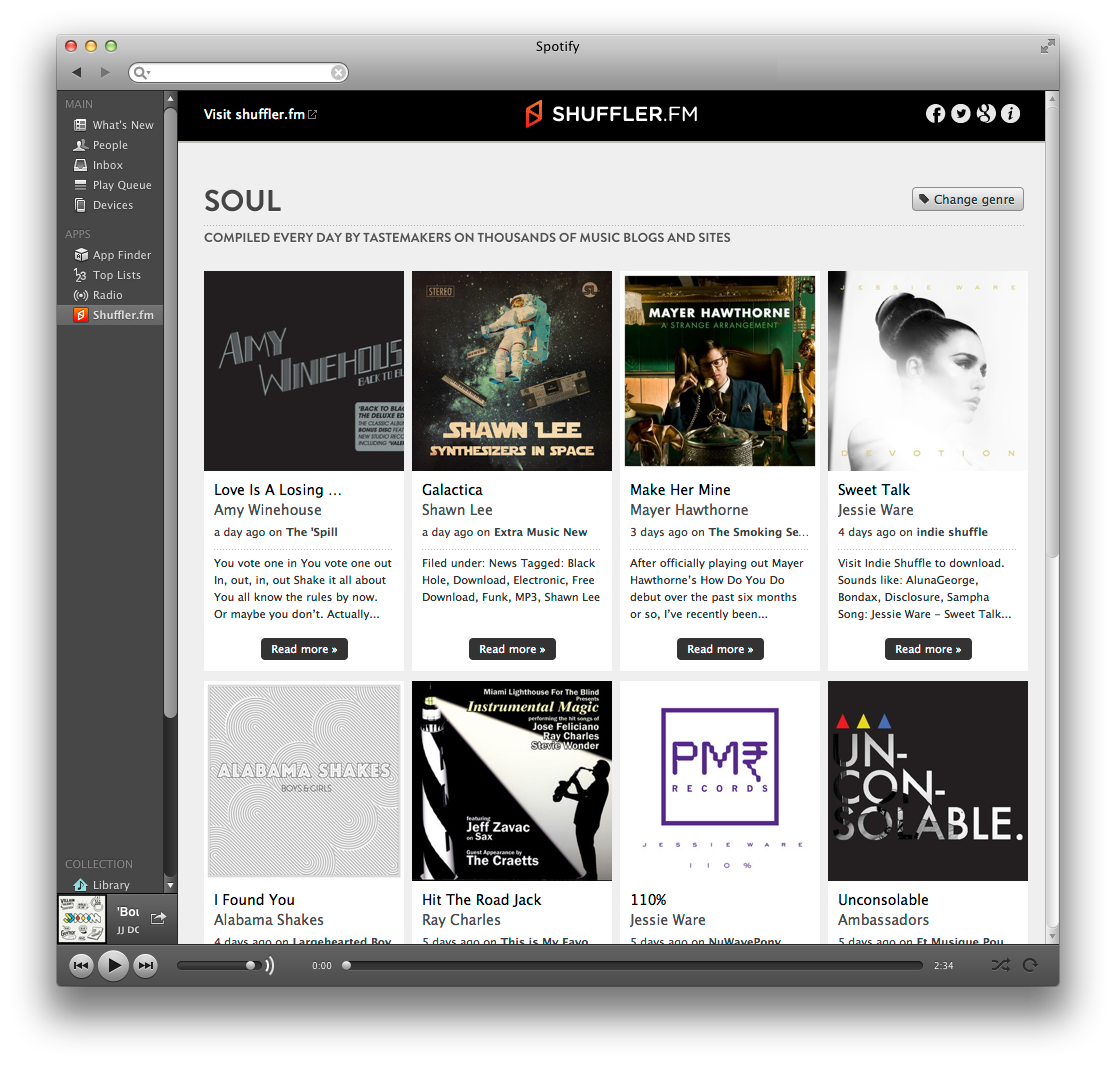1116x1065 pixels.
Task: Click I Found You track title
Action: click(x=254, y=900)
